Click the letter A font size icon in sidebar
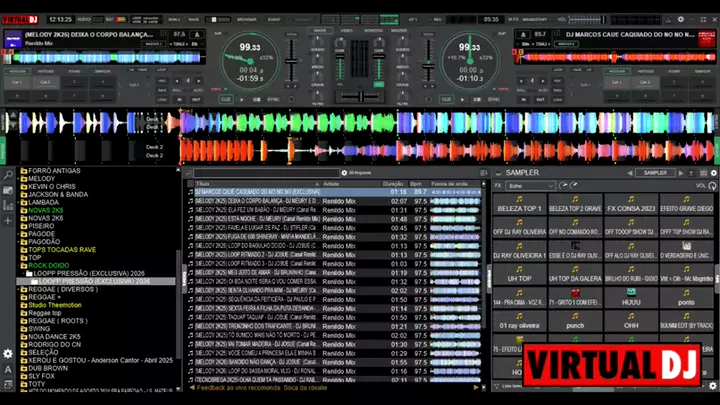The height and width of the screenshot is (405, 720). [x=8, y=369]
